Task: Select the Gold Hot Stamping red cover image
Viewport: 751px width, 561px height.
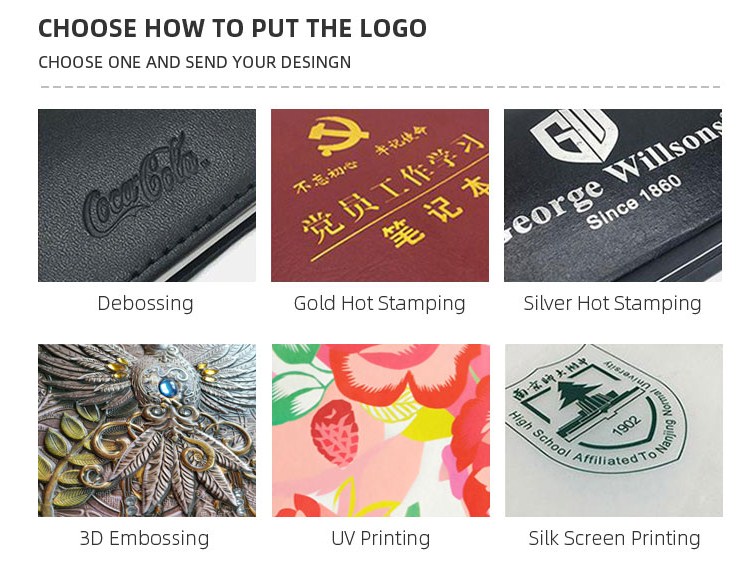Action: [380, 195]
